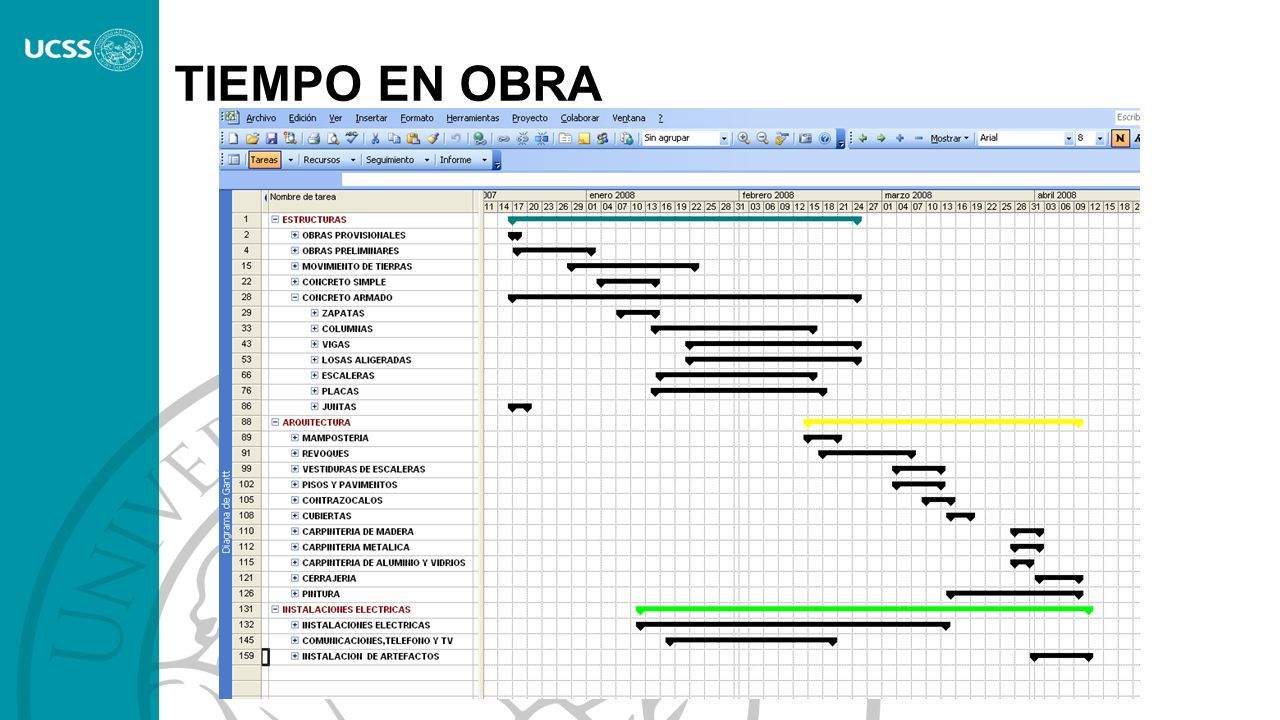Collapse the ARQUITECTURA summary task
This screenshot has height=720, width=1280.
coord(274,422)
